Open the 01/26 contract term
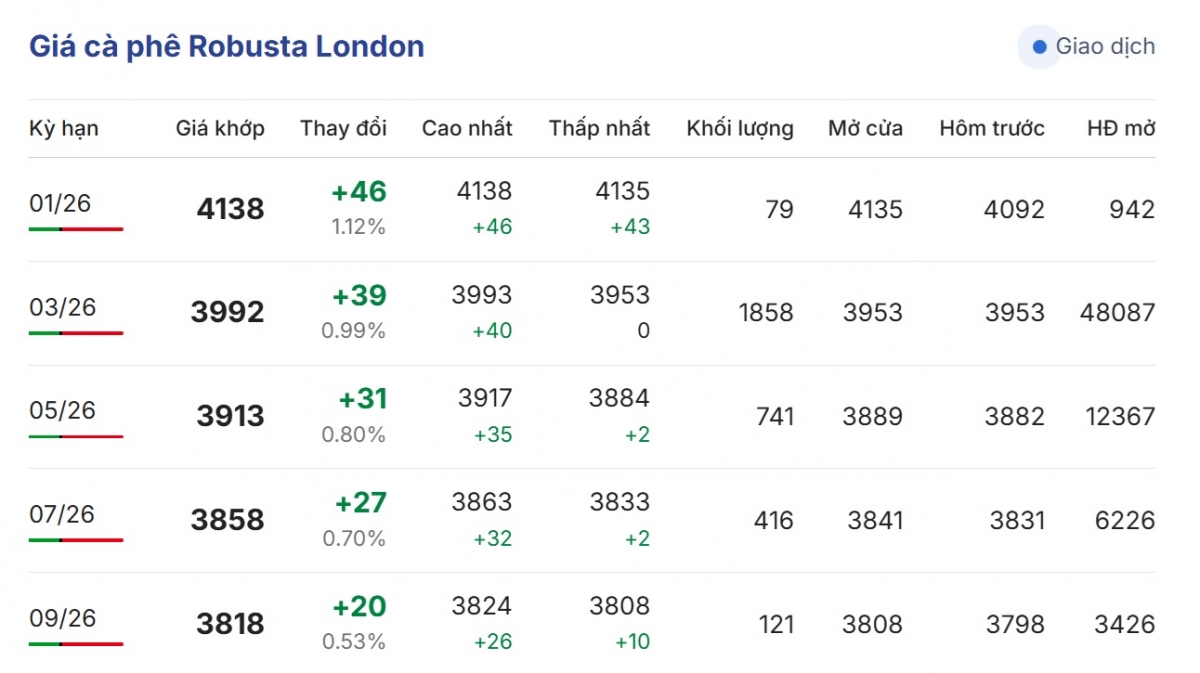 pyautogui.click(x=60, y=203)
